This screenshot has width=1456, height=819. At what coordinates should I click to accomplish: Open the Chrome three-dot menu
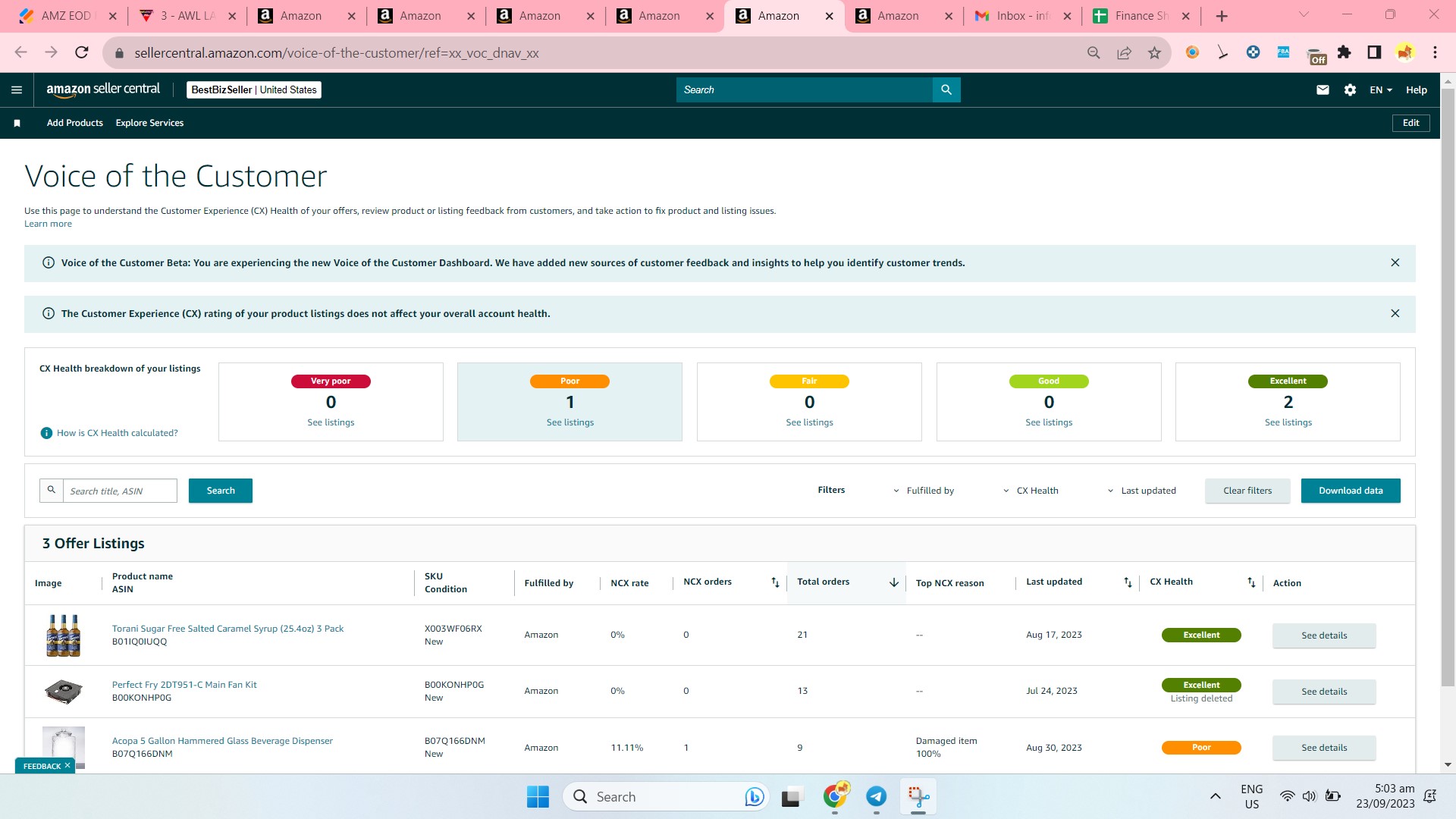pos(1435,52)
